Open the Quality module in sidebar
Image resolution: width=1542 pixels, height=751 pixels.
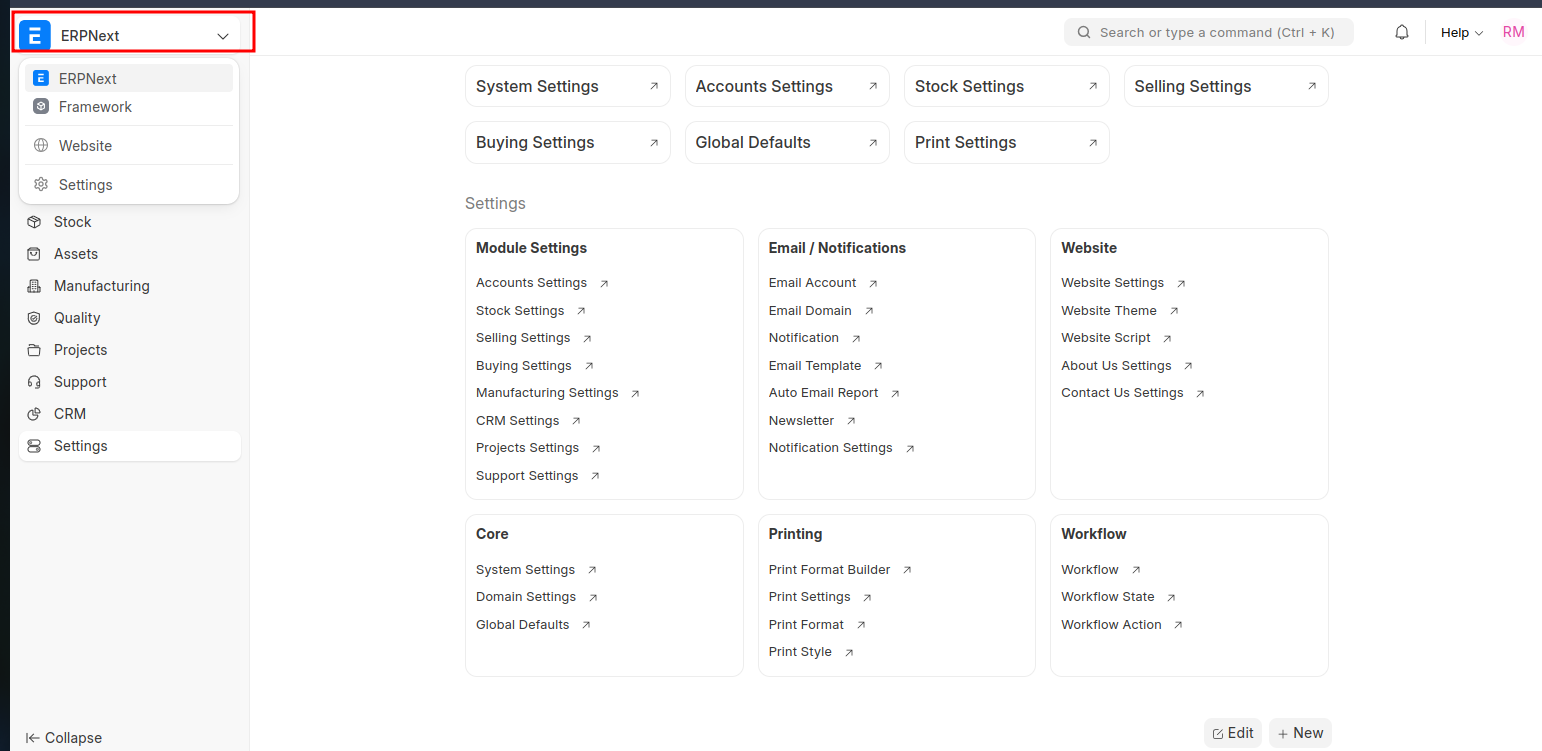pyautogui.click(x=130, y=318)
